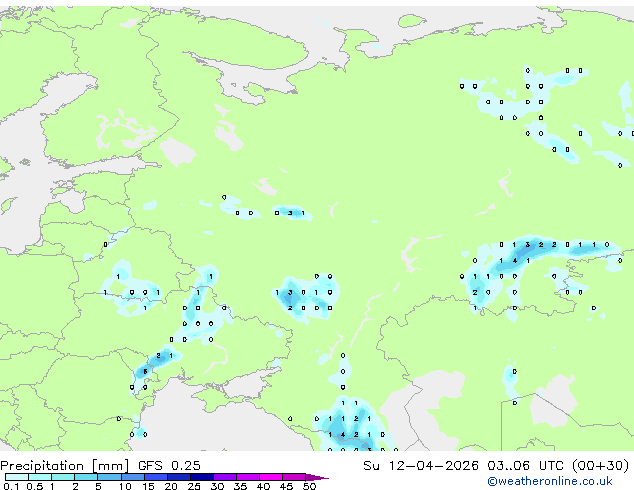This screenshot has width=634, height=490.
Task: Click the date Su 12-04-2026
Action: pyautogui.click(x=421, y=466)
